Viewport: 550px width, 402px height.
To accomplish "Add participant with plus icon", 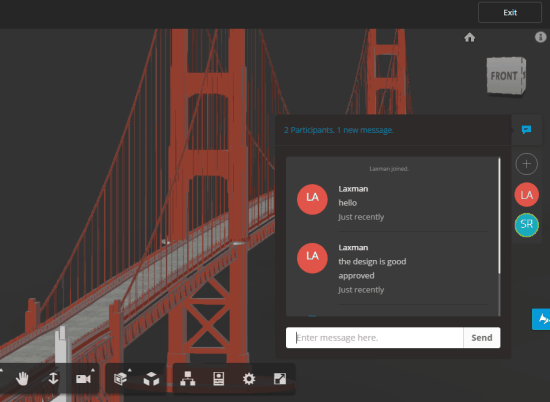I will (x=526, y=164).
